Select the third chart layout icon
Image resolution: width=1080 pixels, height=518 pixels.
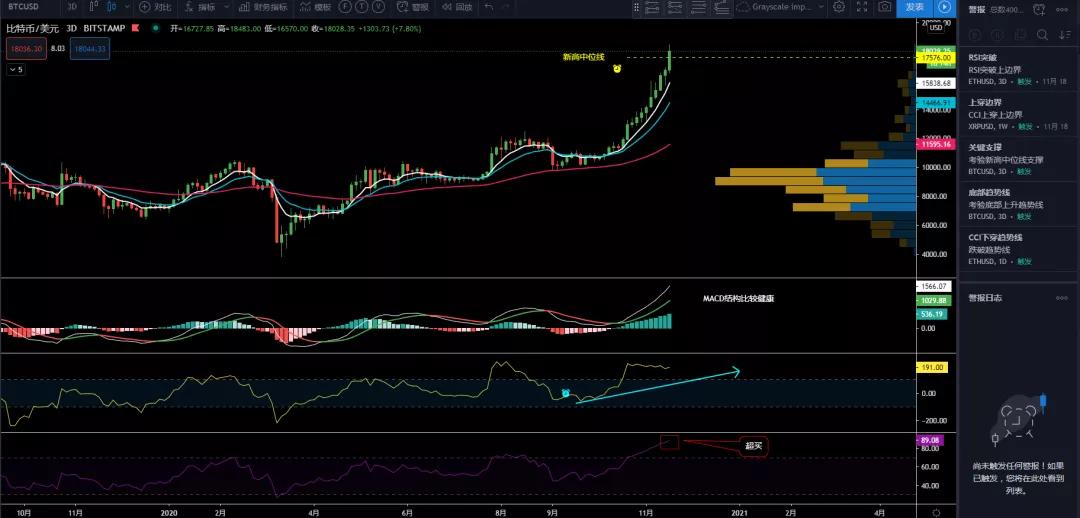pyautogui.click(x=698, y=7)
